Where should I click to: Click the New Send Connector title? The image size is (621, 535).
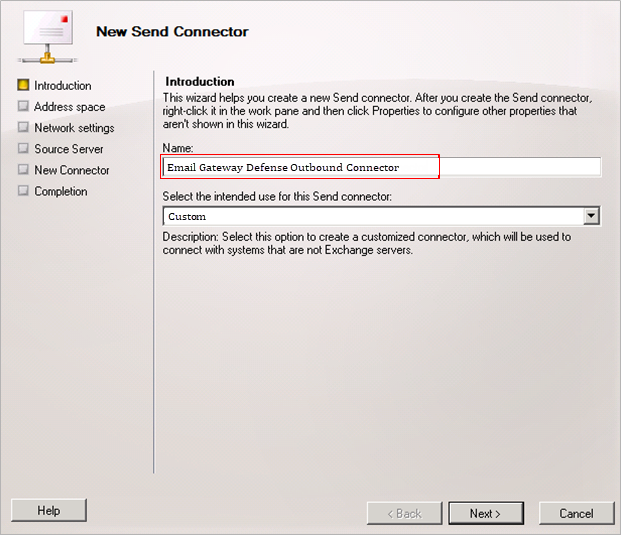point(172,31)
